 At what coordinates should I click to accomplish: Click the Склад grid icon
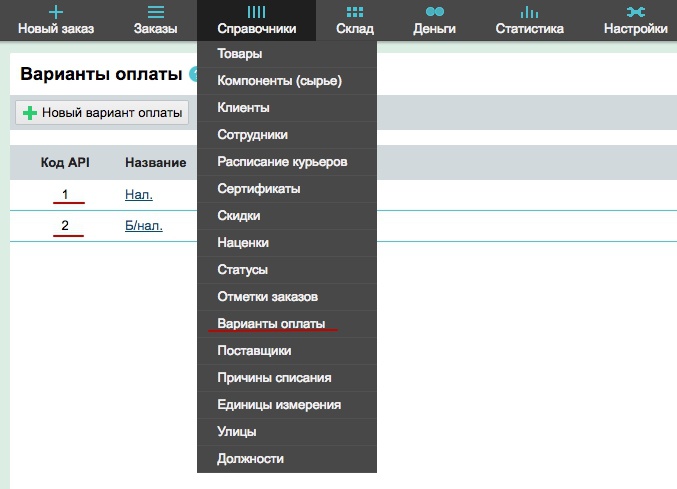pos(355,12)
